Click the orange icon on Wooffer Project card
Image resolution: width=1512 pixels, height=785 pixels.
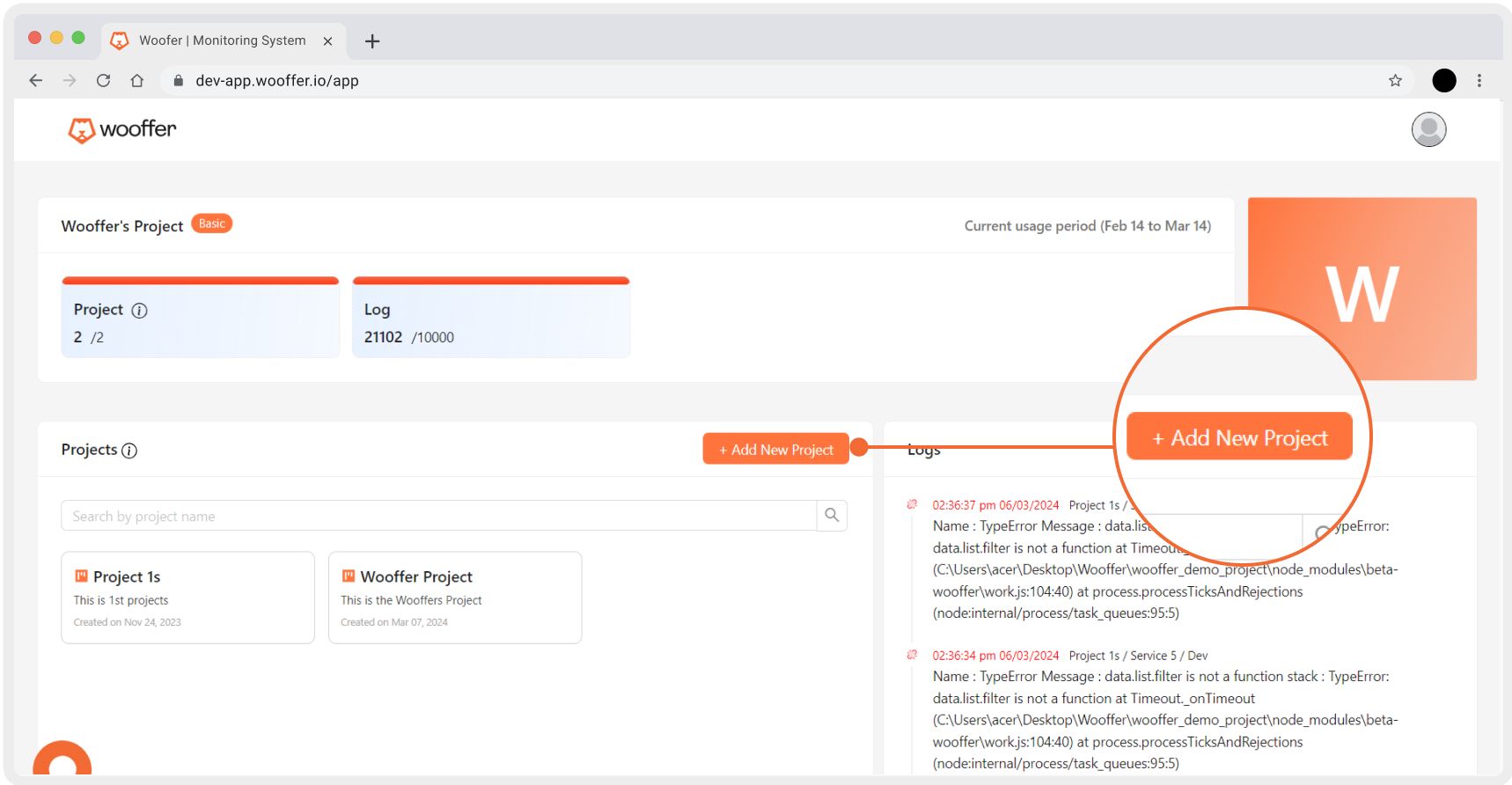(349, 576)
